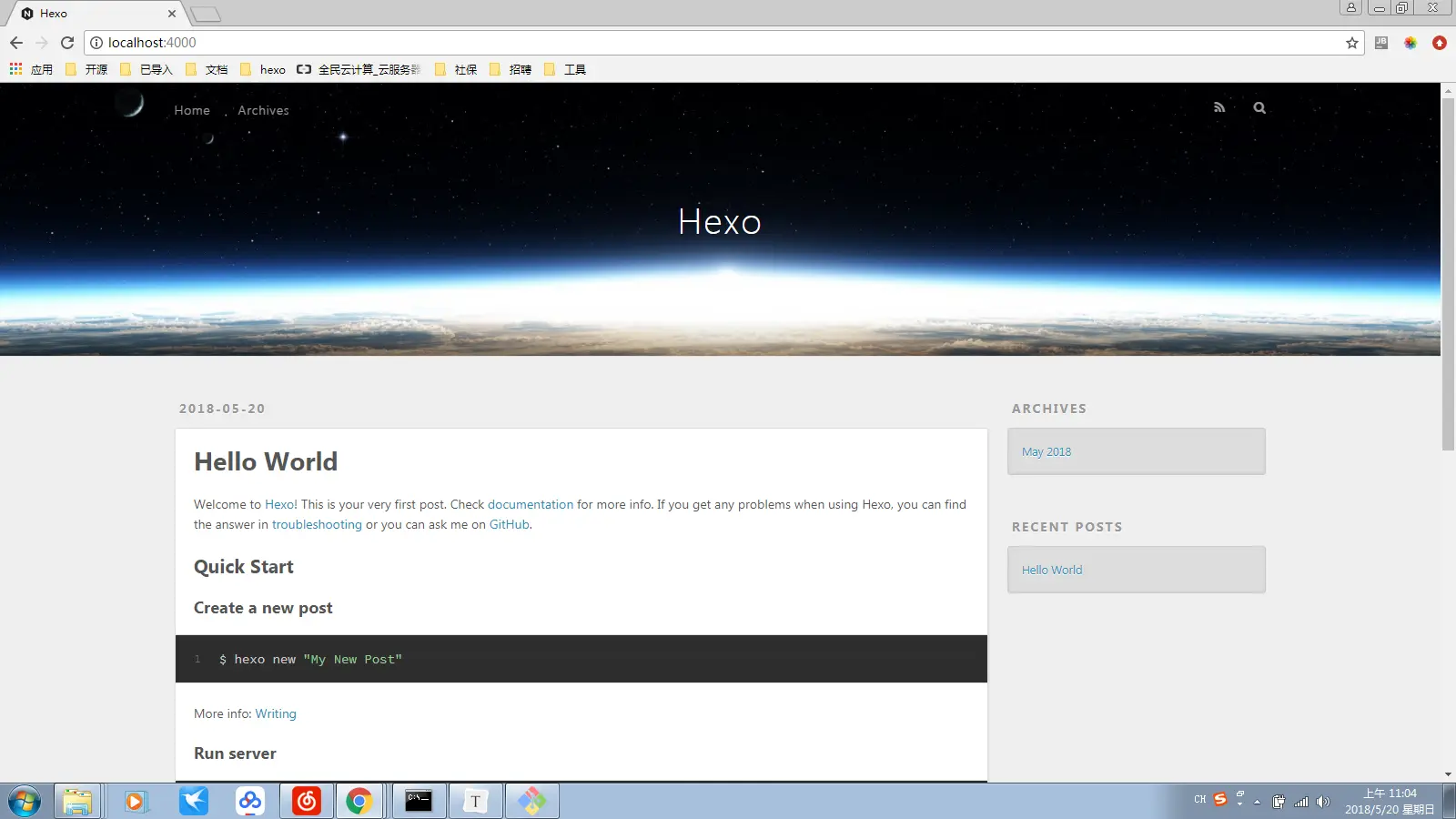Switch to Chrome on the taskbar
1456x819 pixels.
point(359,802)
